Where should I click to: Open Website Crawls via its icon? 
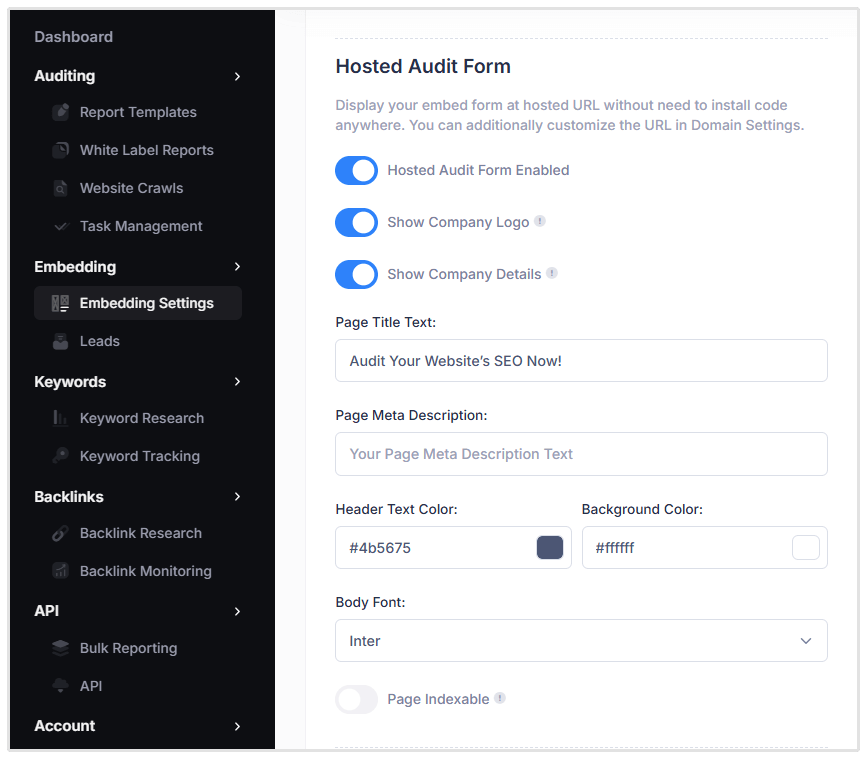[x=60, y=188]
